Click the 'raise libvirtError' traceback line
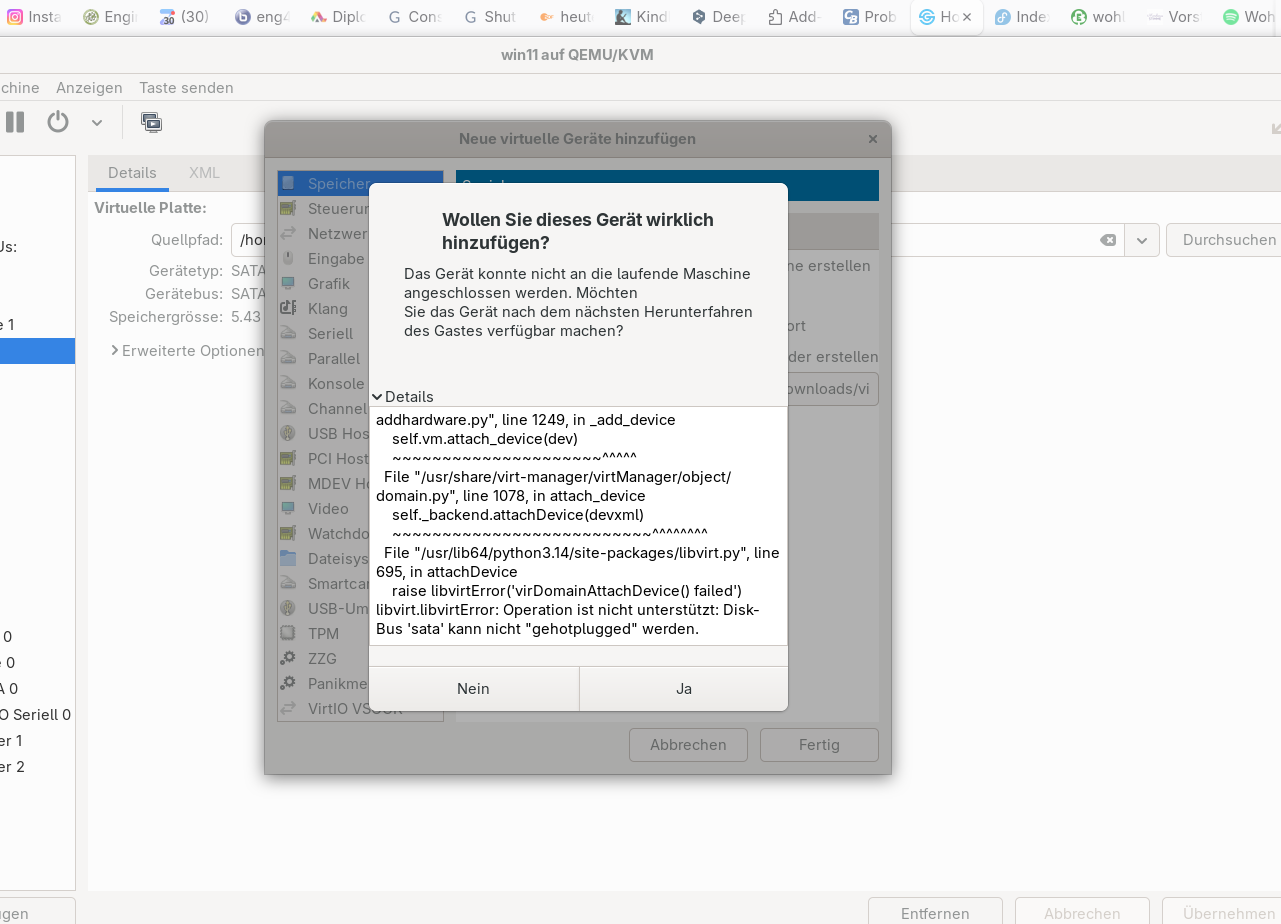The height and width of the screenshot is (924, 1281). [567, 590]
